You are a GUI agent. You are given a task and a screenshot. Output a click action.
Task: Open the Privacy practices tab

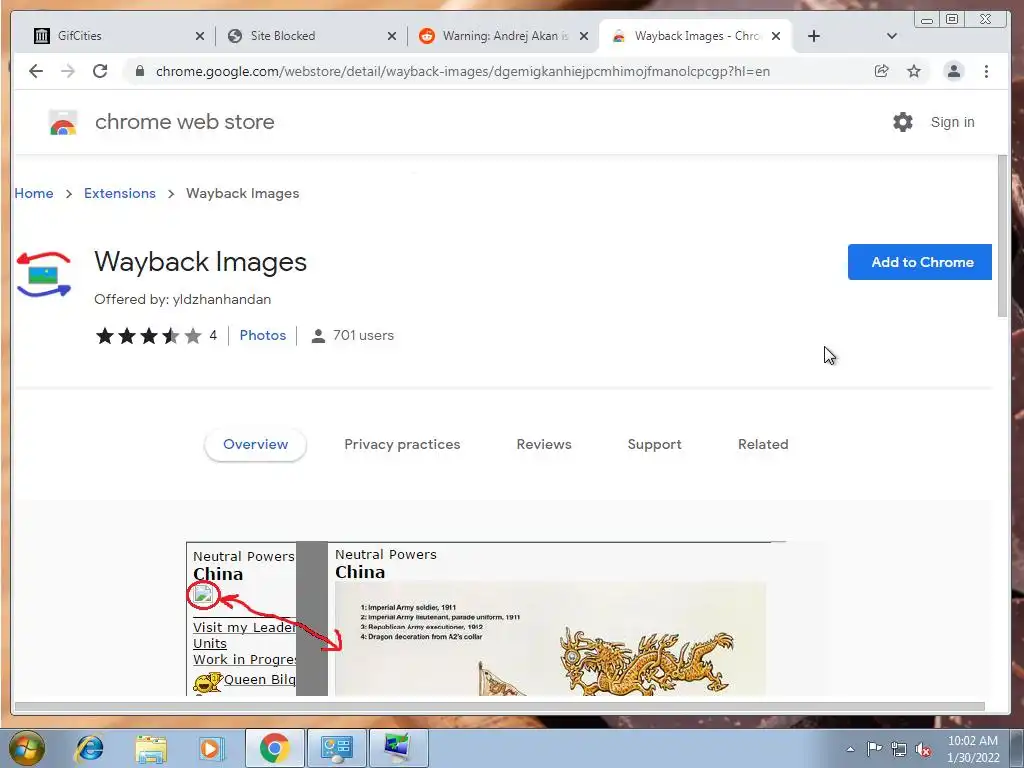(x=402, y=444)
